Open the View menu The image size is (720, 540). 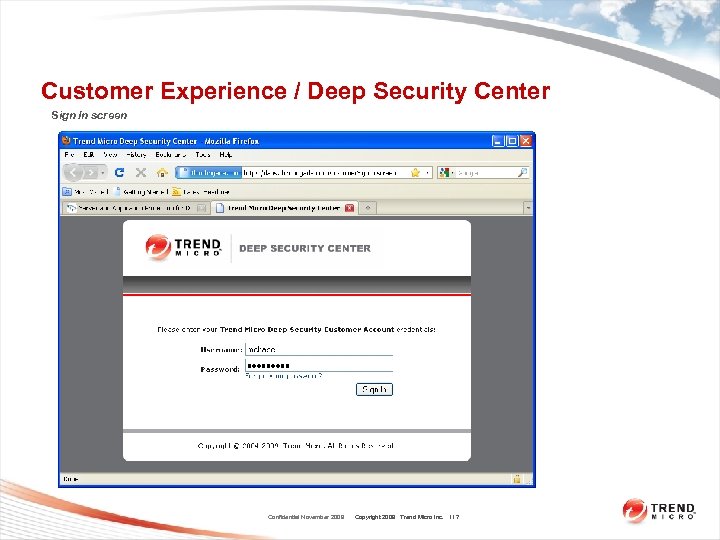pyautogui.click(x=110, y=155)
